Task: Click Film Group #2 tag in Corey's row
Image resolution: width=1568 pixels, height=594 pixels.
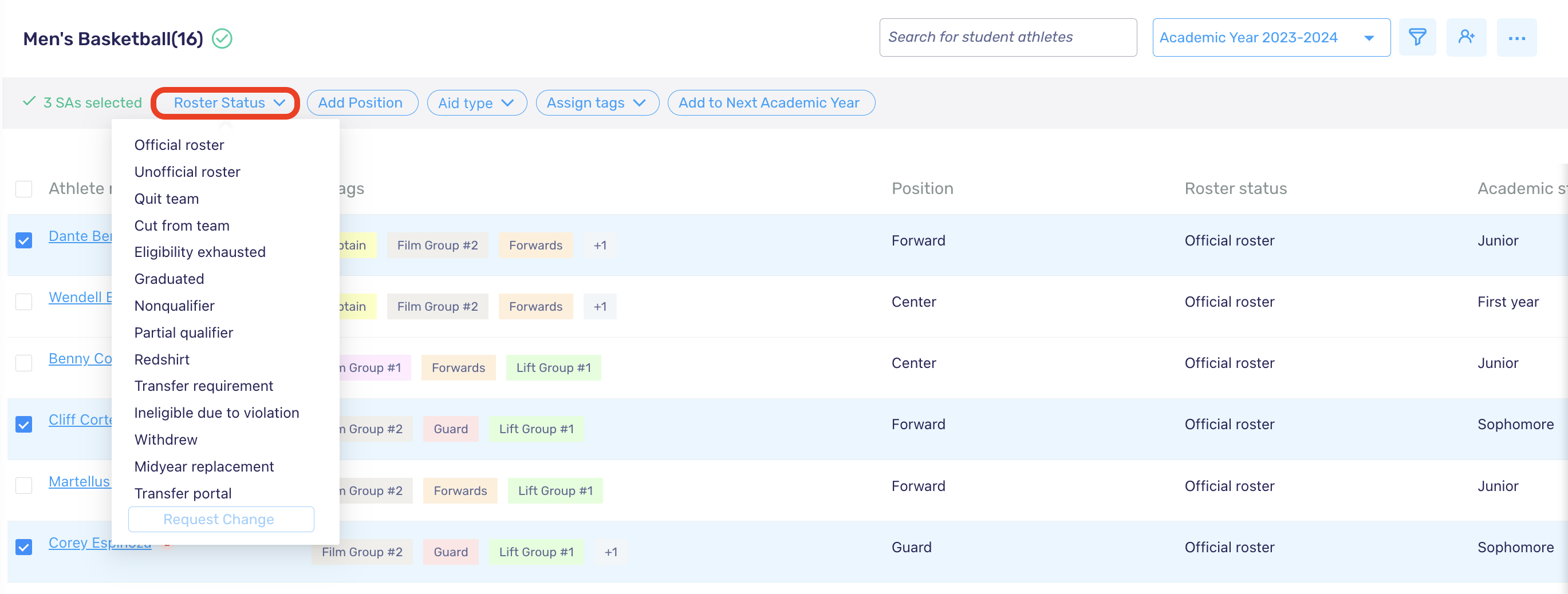Action: [x=361, y=552]
